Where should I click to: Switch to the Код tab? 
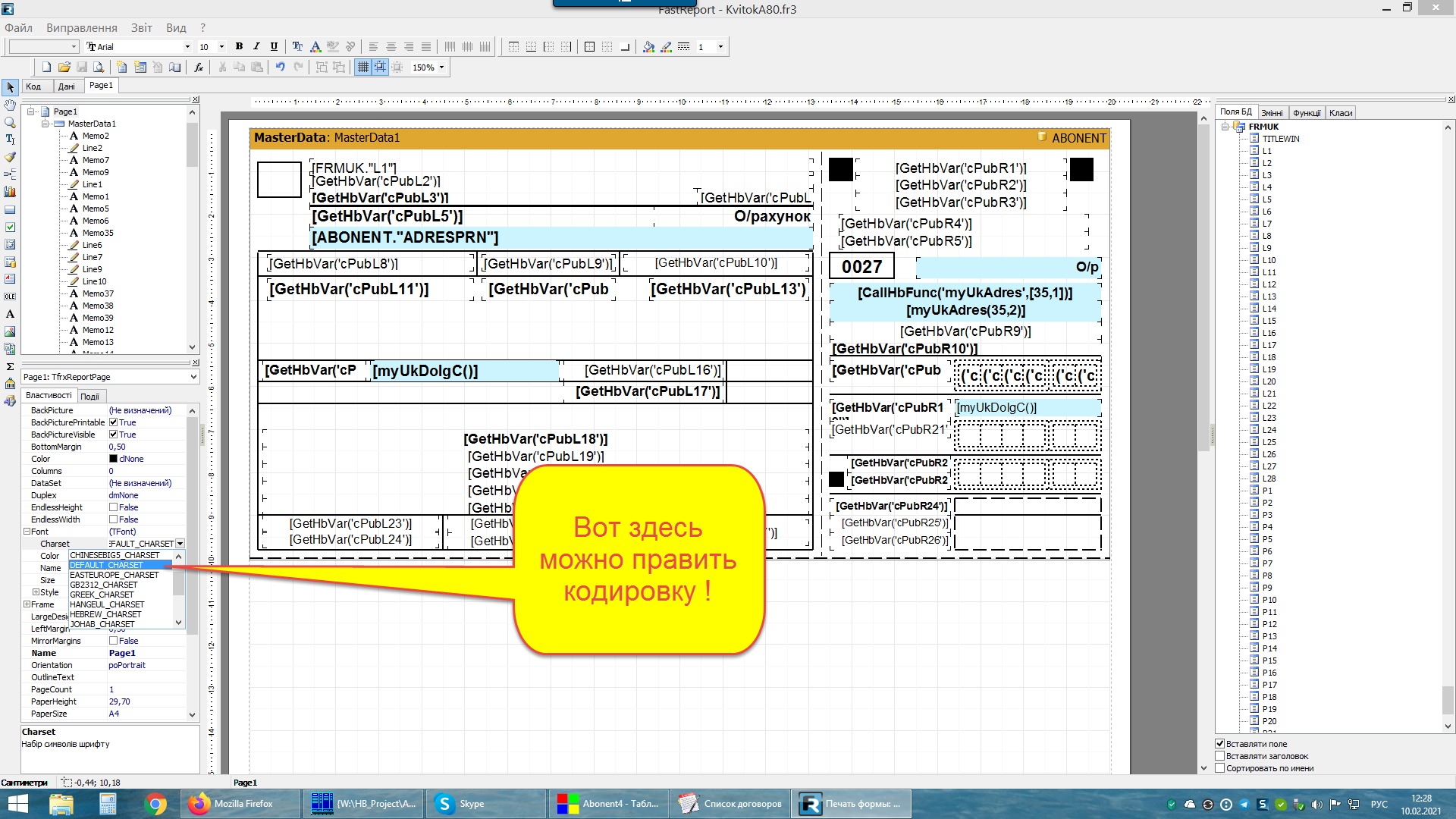tap(34, 86)
